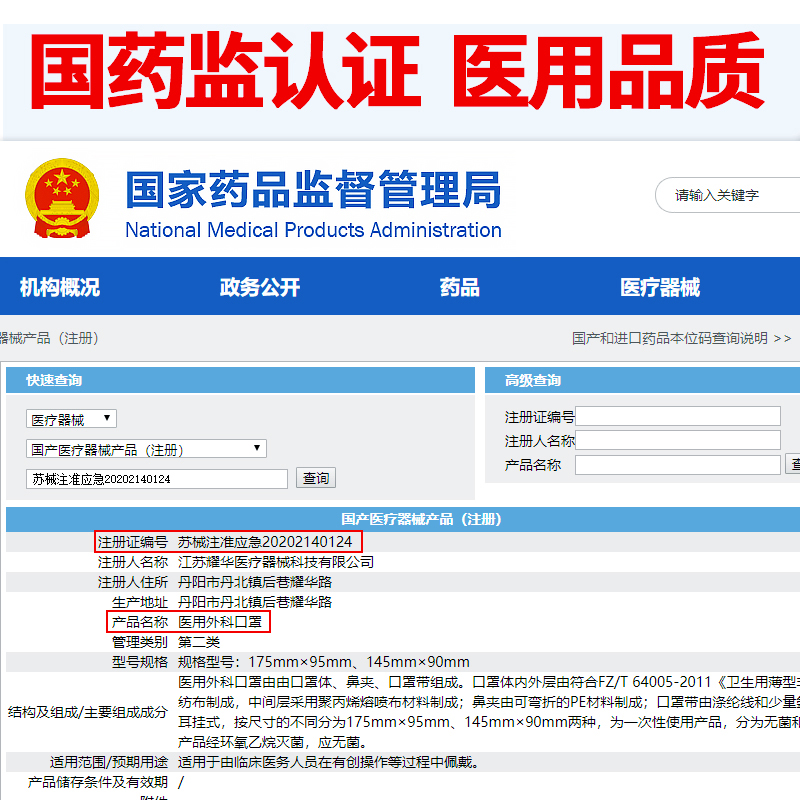The height and width of the screenshot is (800, 800).
Task: Click the quick search text field
Action: pyautogui.click(x=157, y=479)
